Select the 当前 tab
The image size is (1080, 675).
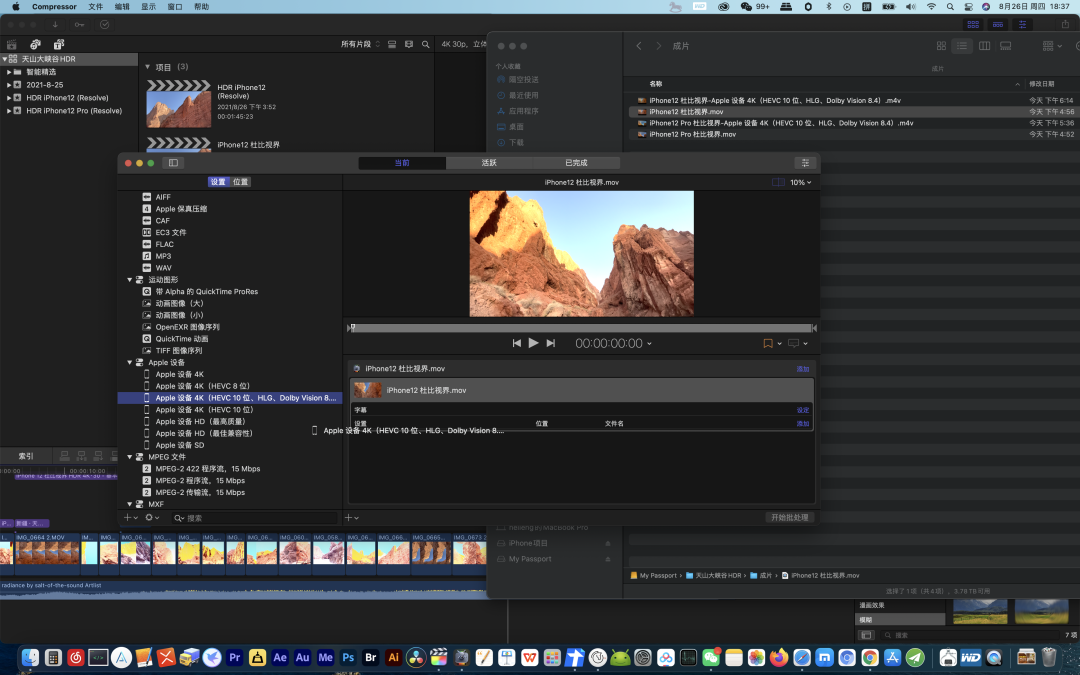pos(402,163)
